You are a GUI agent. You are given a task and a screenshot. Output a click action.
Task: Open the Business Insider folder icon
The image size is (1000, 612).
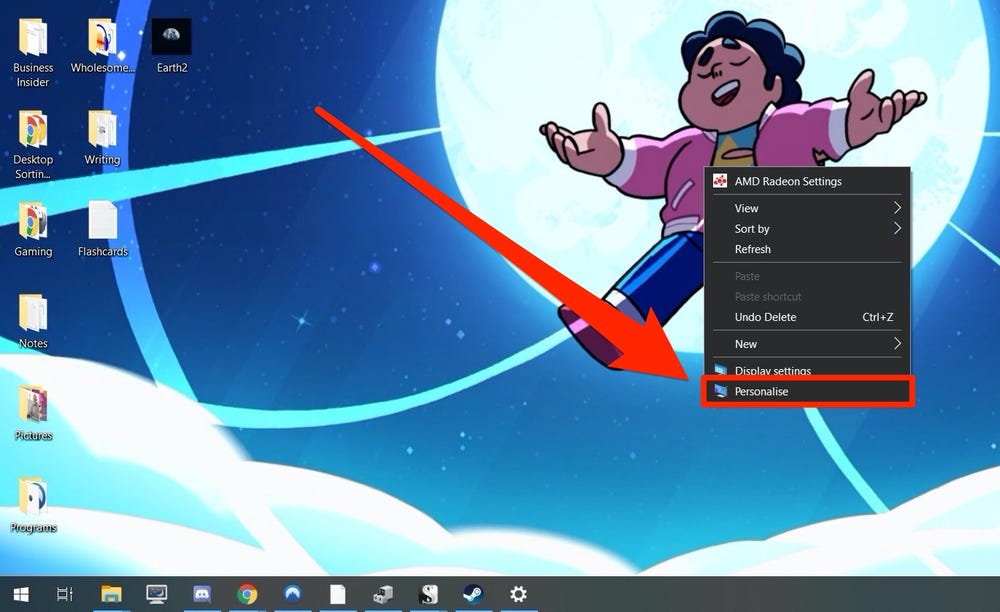pos(33,39)
